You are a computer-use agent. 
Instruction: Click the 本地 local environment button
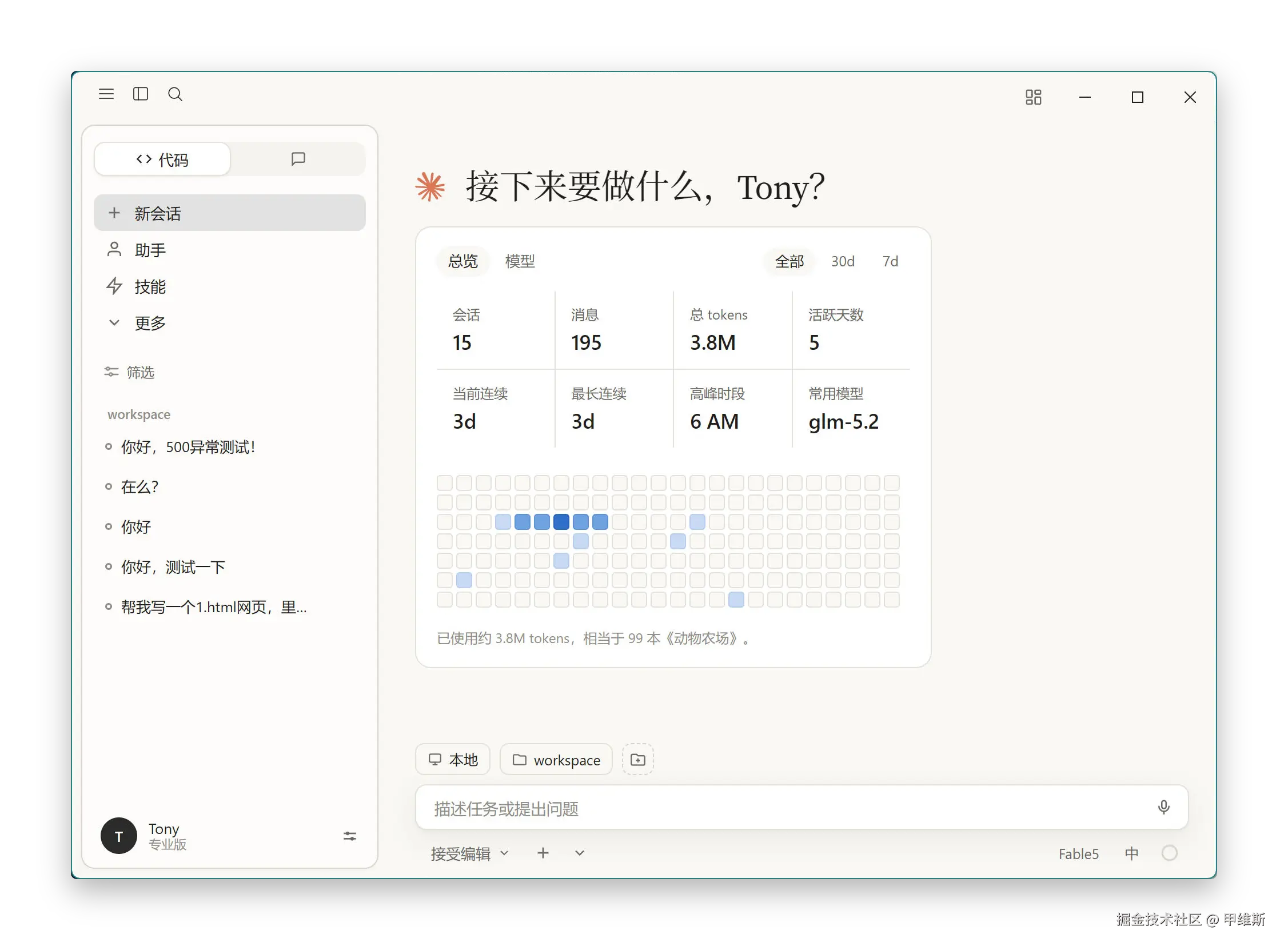tap(453, 760)
